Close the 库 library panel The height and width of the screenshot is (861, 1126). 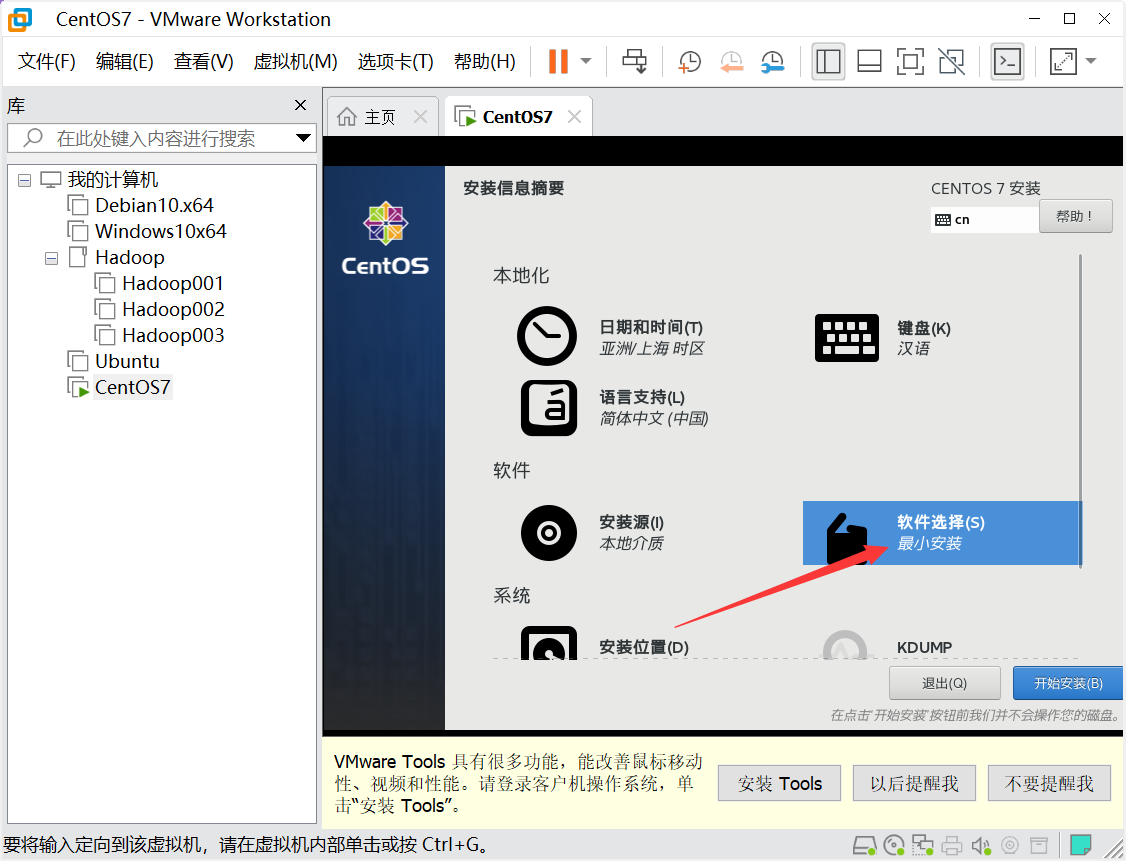300,106
